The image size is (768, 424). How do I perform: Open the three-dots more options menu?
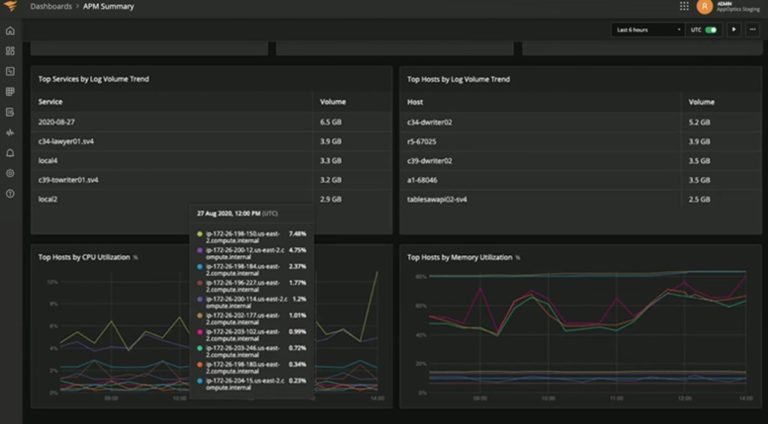click(x=753, y=30)
